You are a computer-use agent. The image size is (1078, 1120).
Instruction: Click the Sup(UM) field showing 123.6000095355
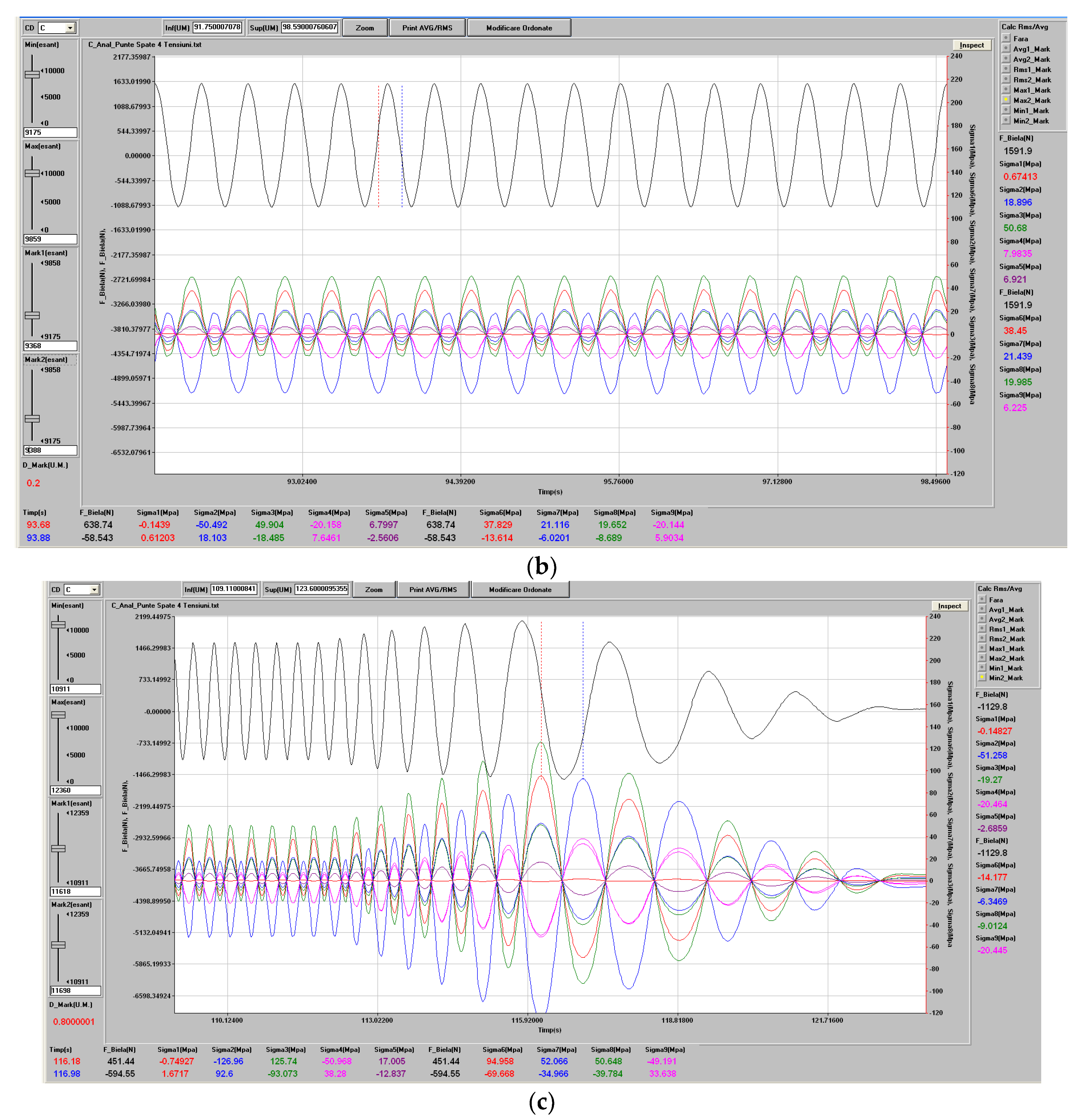321,589
